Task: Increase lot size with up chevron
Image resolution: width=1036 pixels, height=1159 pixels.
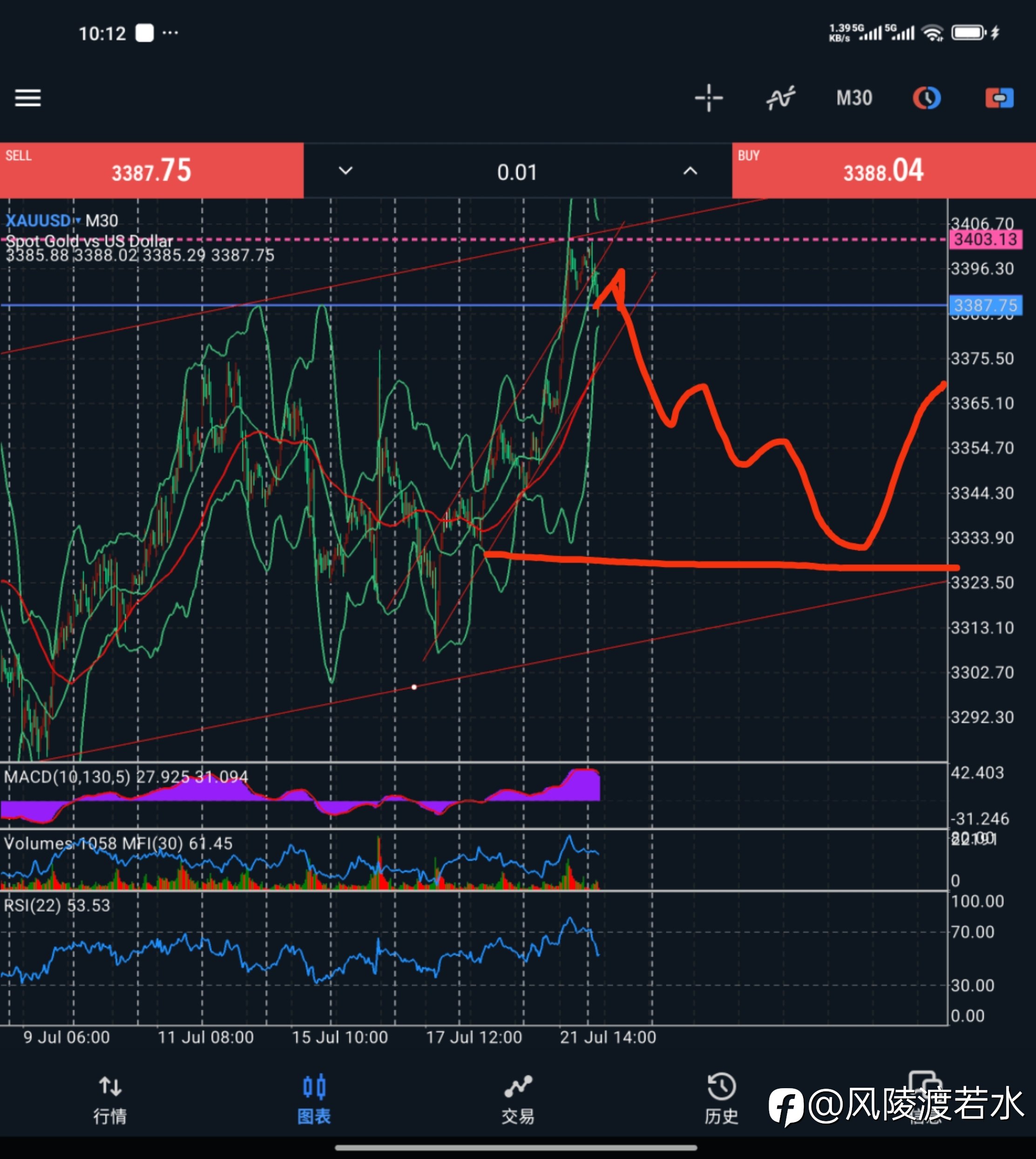Action: (x=690, y=171)
